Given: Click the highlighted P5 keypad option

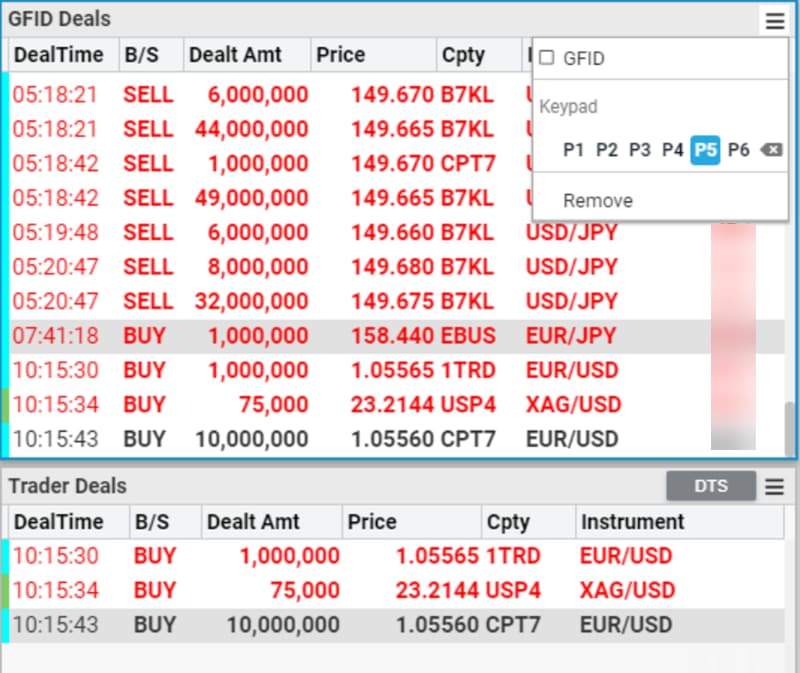Looking at the screenshot, I should click(706, 150).
